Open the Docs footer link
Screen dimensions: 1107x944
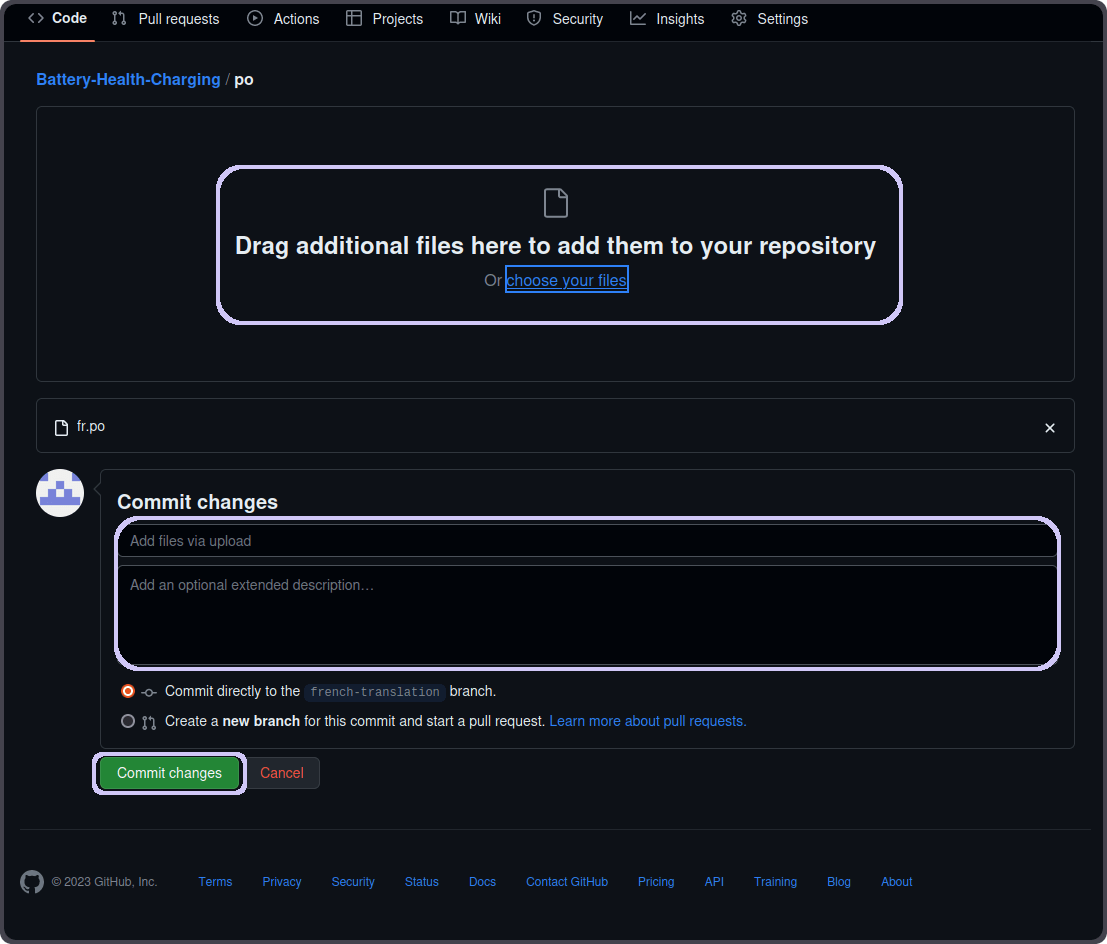pyautogui.click(x=482, y=882)
